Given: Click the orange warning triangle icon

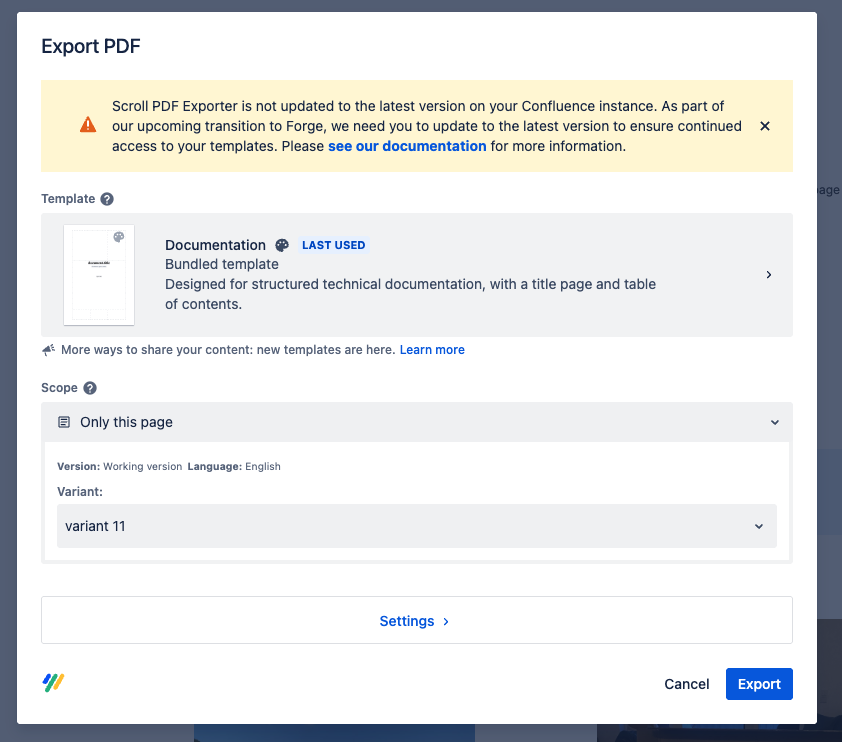Looking at the screenshot, I should 89,126.
